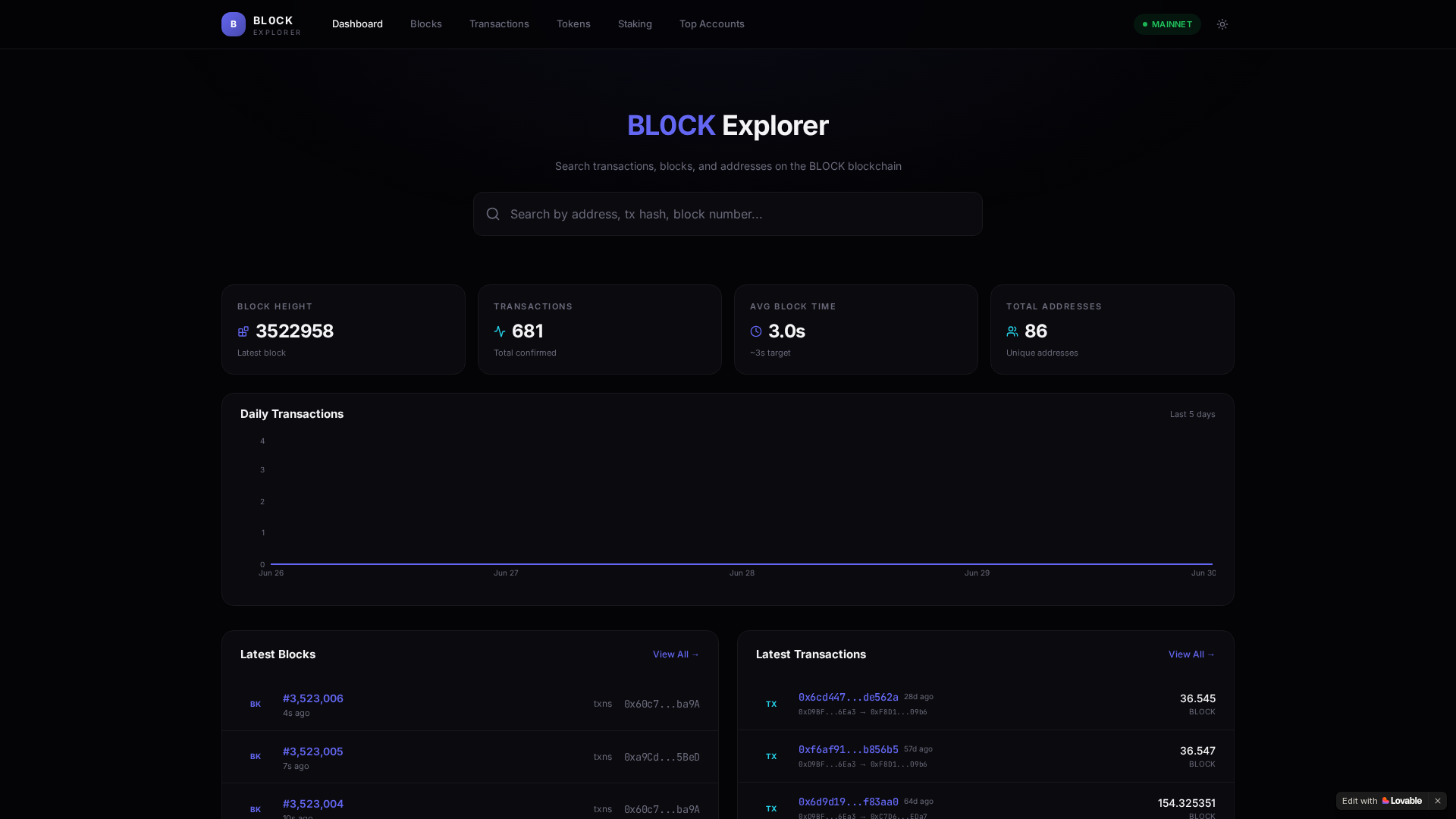Click the TX badge for 0x6cd447...de562a
This screenshot has width=1456, height=819.
pos(771,704)
